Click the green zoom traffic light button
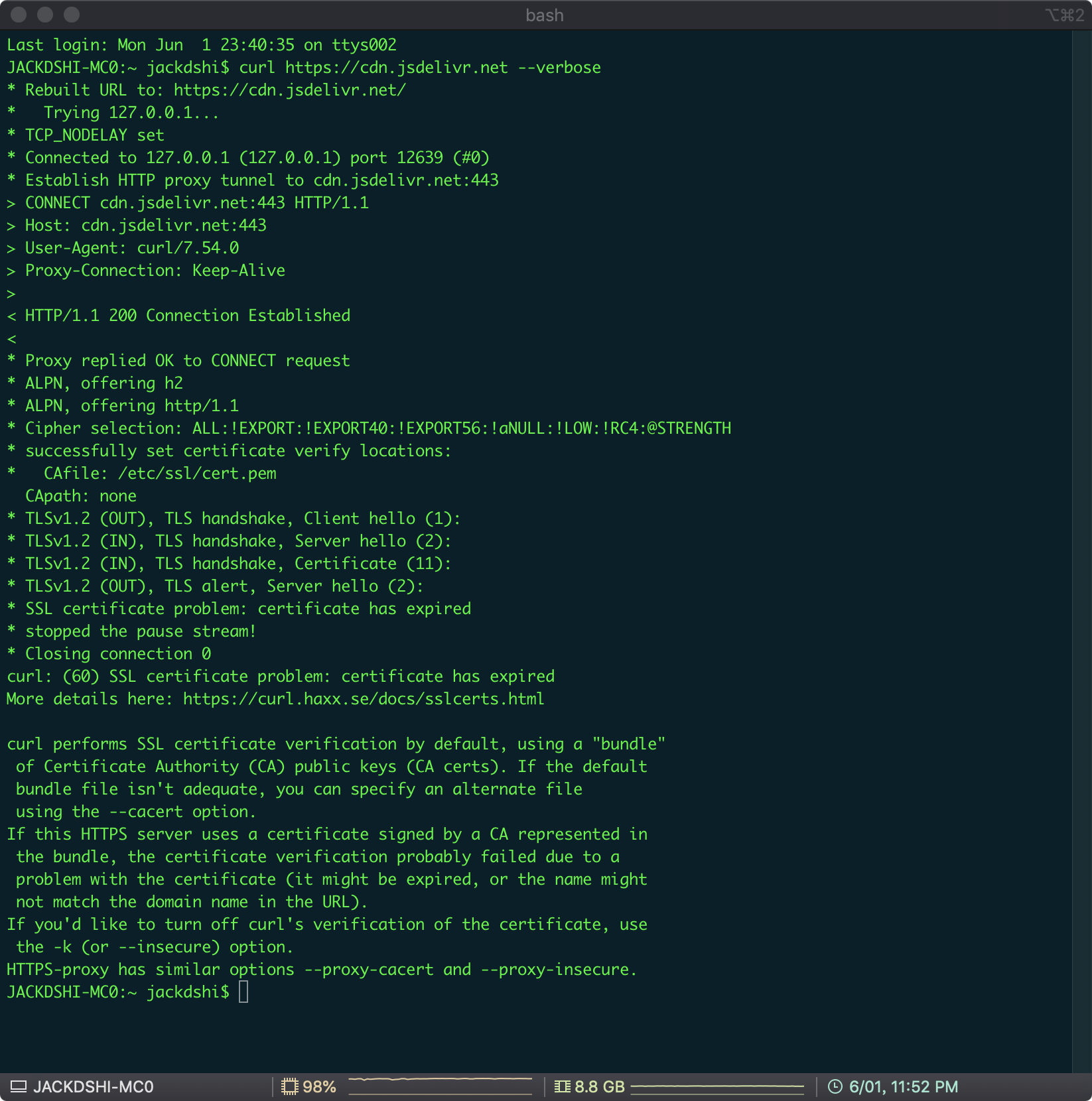 click(71, 15)
